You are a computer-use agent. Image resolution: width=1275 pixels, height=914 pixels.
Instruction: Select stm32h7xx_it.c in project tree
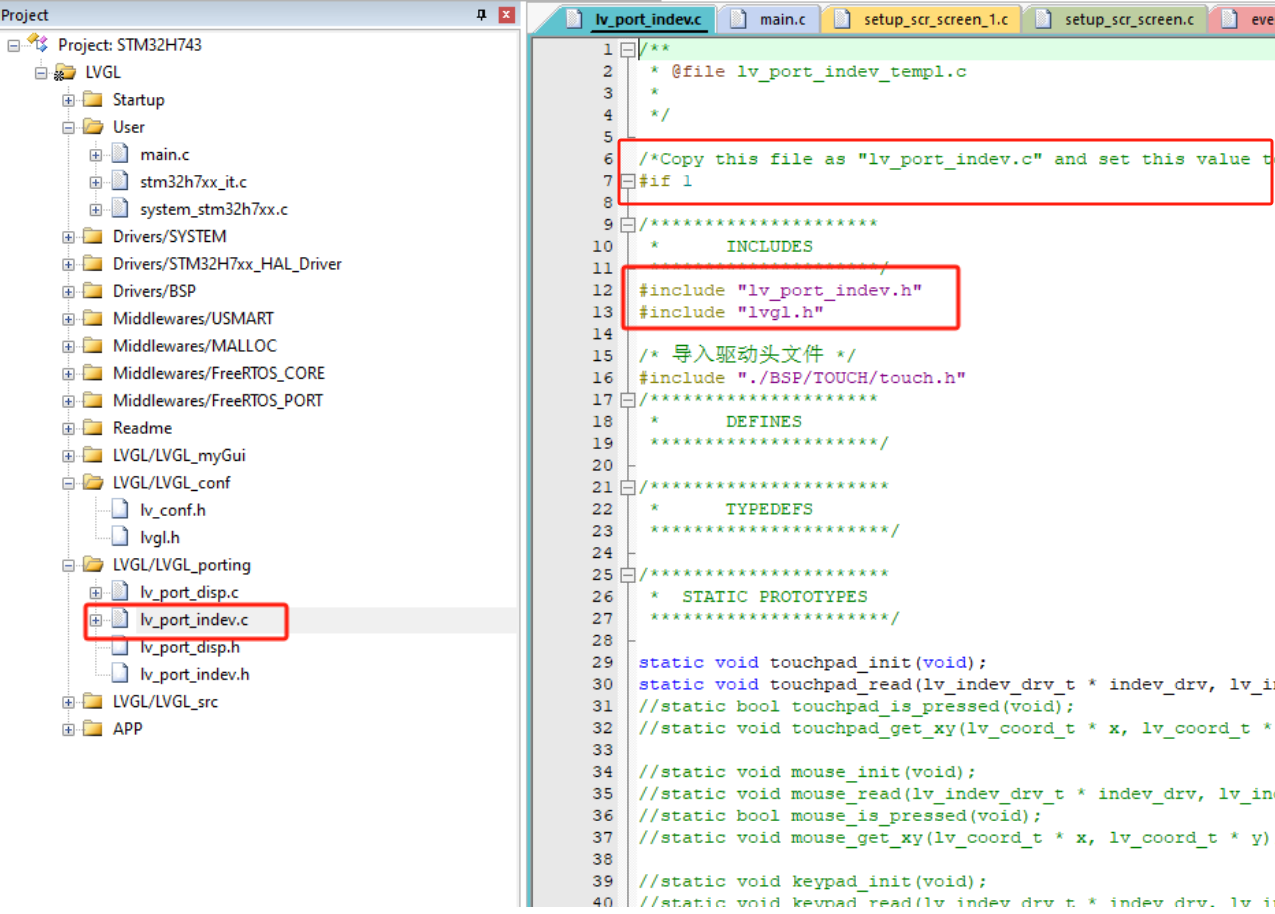tap(193, 182)
